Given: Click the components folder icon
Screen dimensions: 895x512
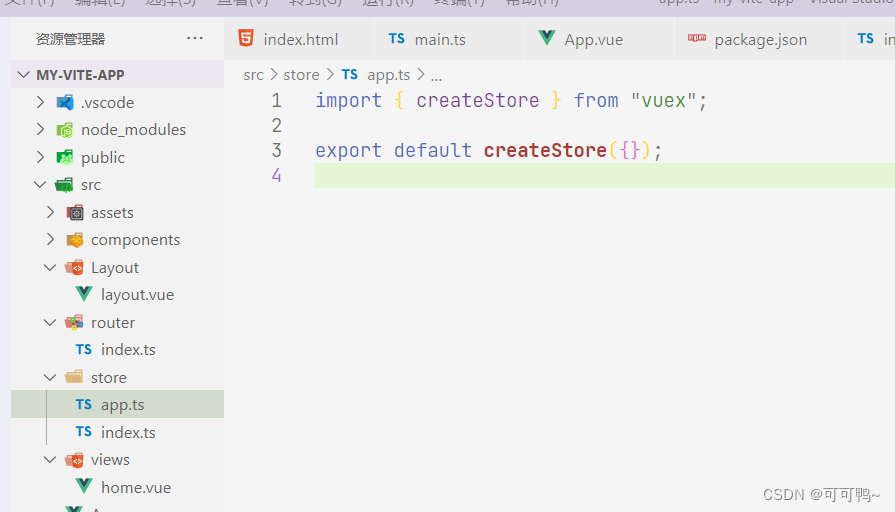Looking at the screenshot, I should point(75,240).
